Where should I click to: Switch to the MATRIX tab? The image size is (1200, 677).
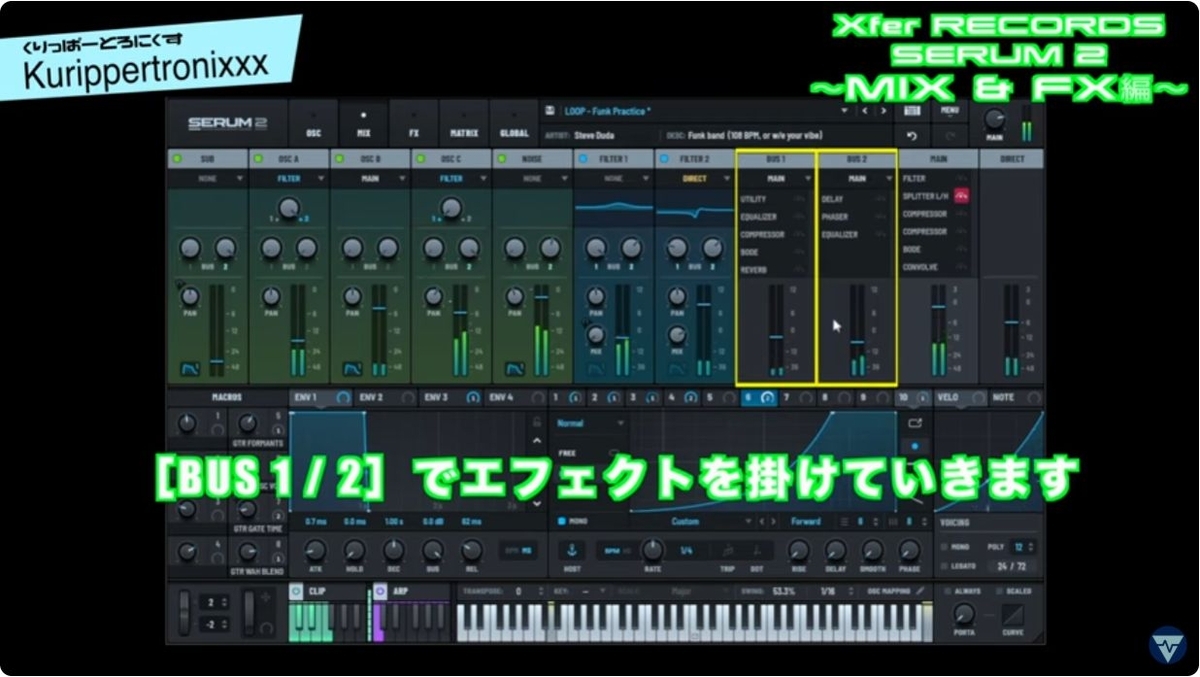(464, 125)
